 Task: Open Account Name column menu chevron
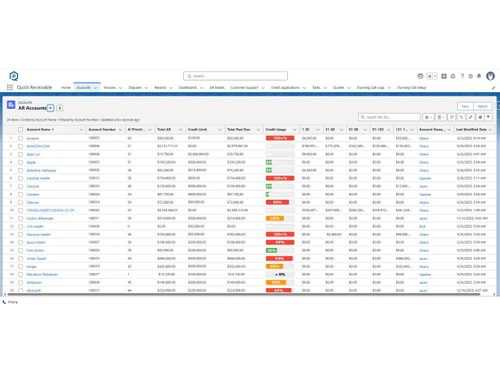[x=81, y=129]
